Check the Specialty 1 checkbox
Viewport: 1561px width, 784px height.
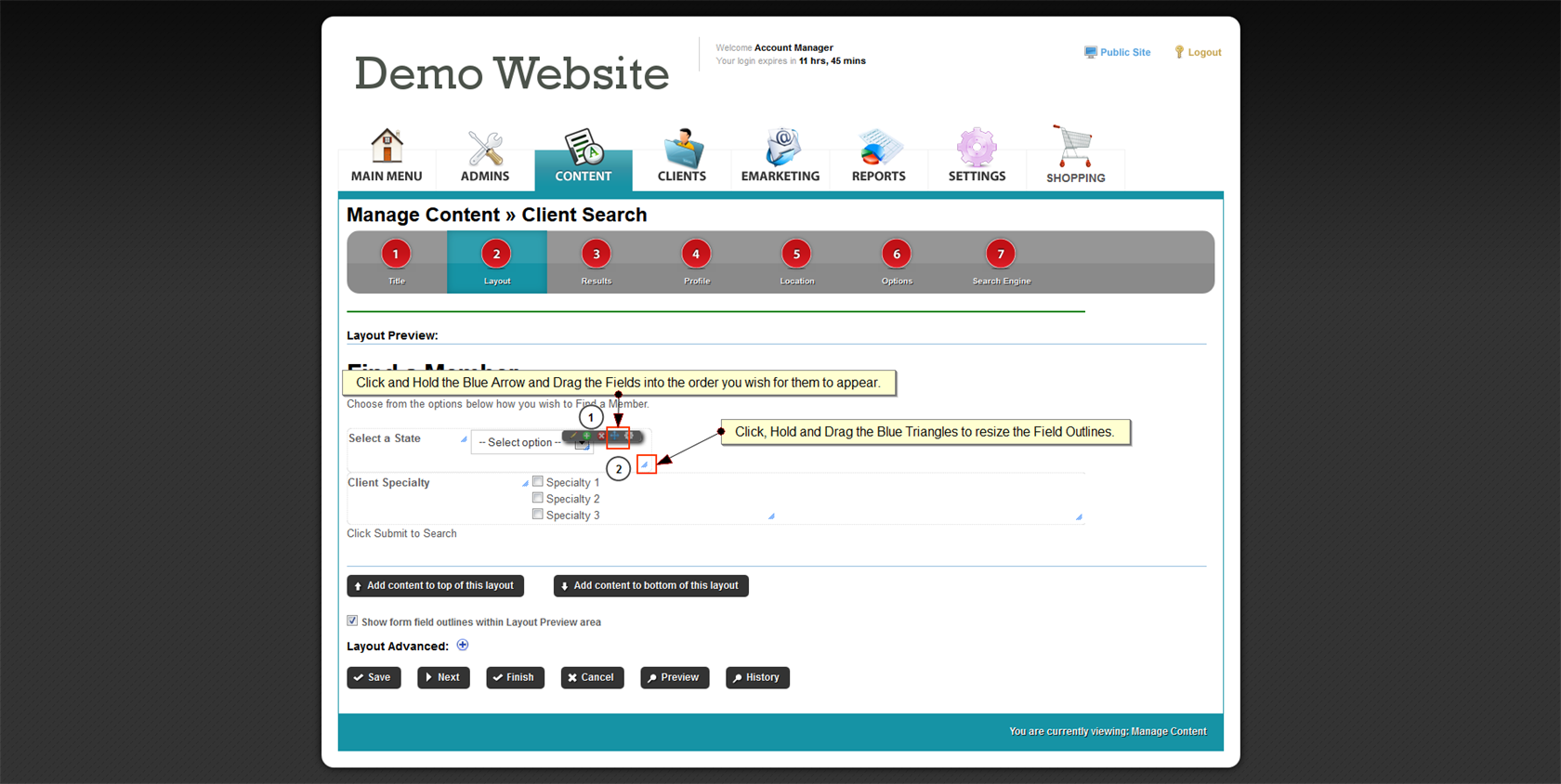(x=537, y=482)
